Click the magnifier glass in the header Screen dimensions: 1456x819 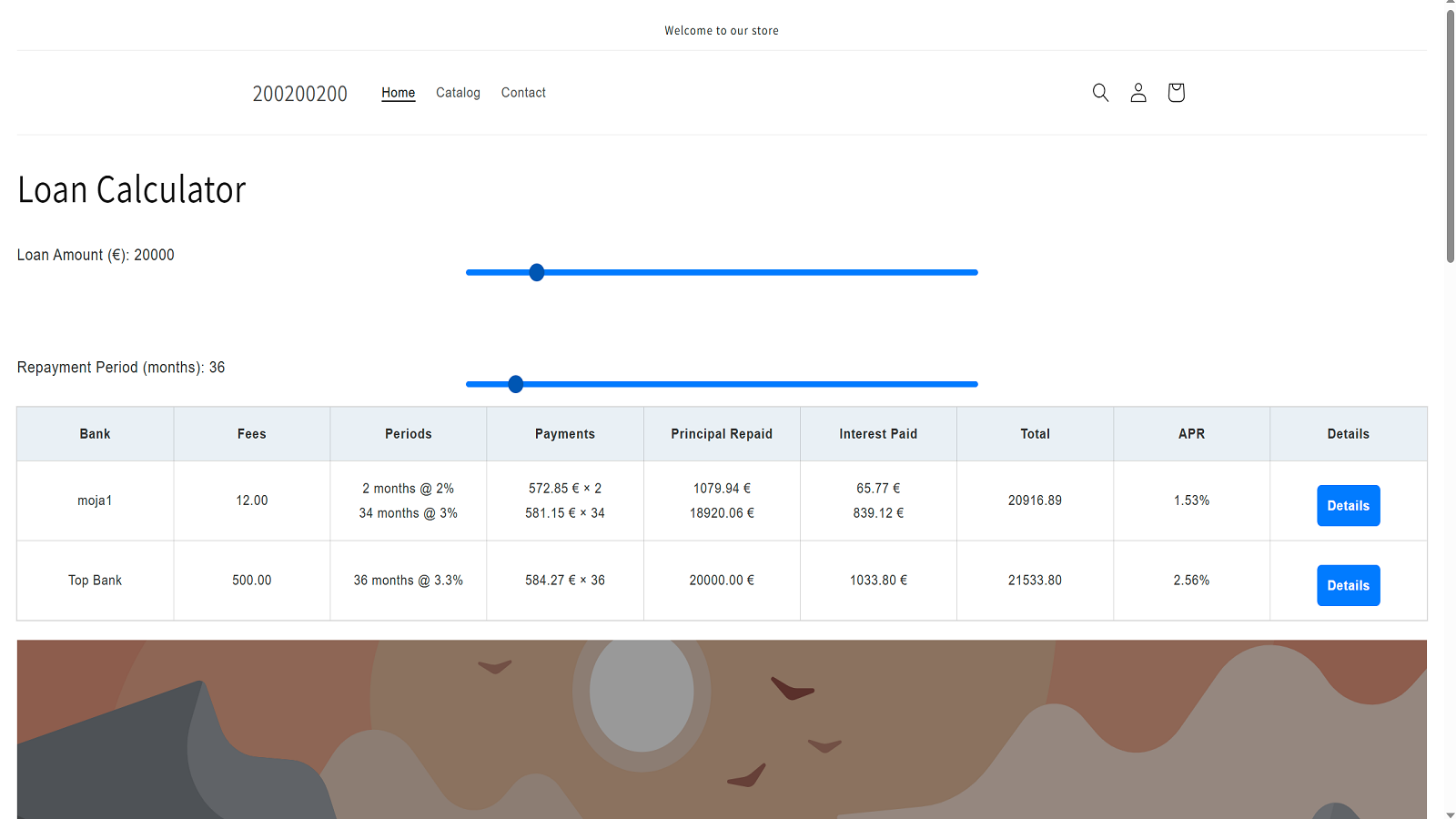[1100, 92]
